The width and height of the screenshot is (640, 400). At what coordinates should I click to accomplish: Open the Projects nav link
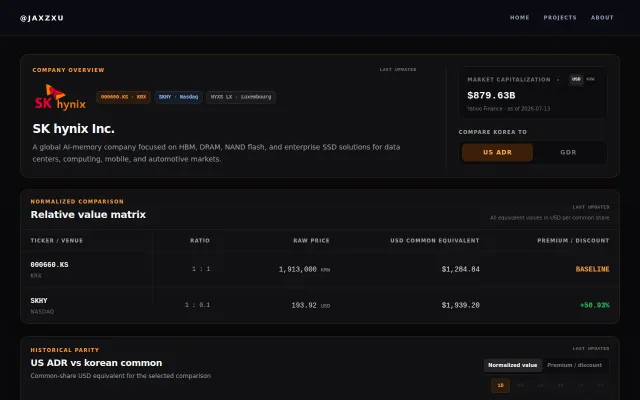[x=560, y=18]
